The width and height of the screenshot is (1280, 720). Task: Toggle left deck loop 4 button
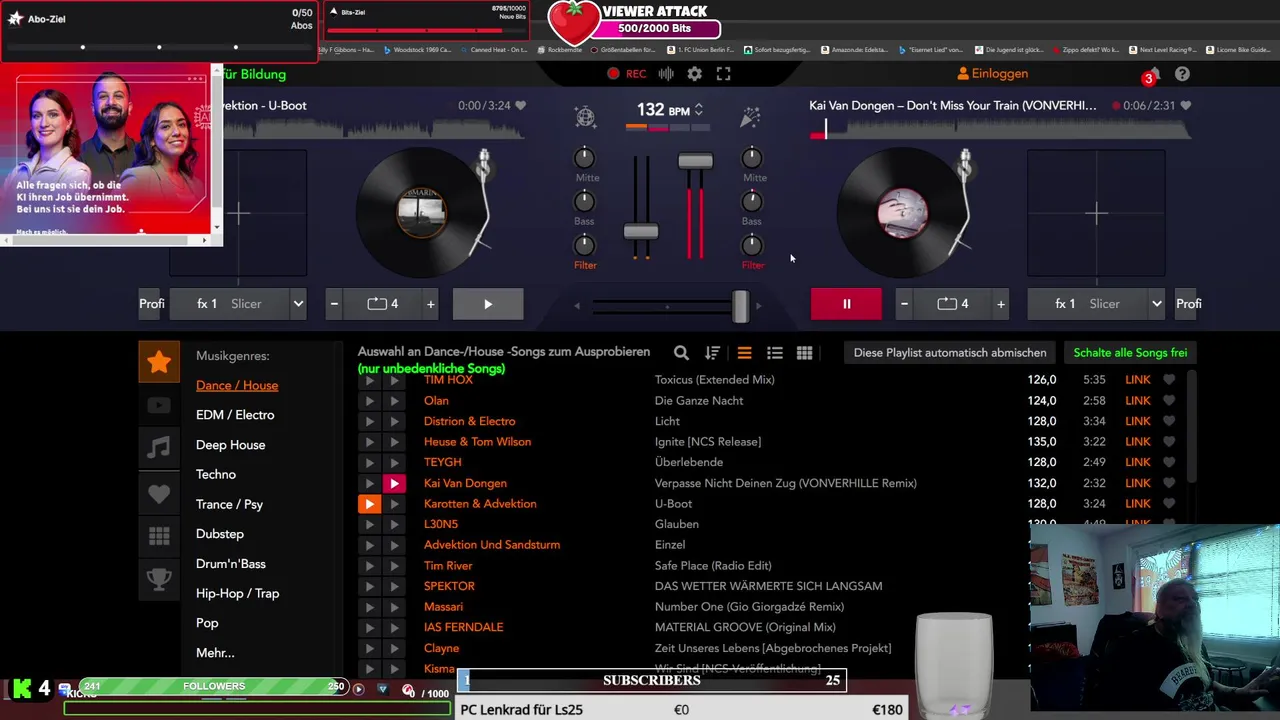(x=383, y=304)
